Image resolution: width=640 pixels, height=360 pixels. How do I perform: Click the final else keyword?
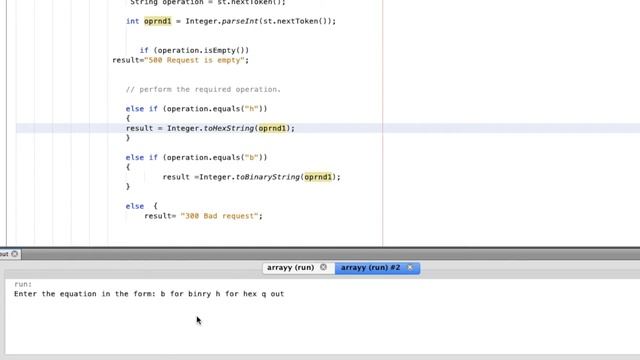(x=135, y=206)
